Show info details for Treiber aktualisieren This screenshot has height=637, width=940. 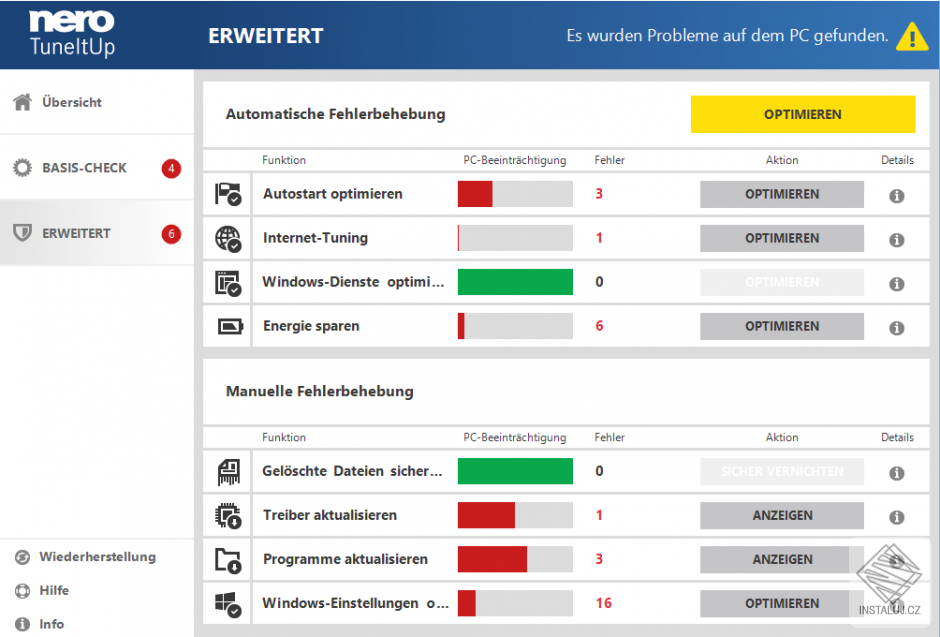coord(897,517)
